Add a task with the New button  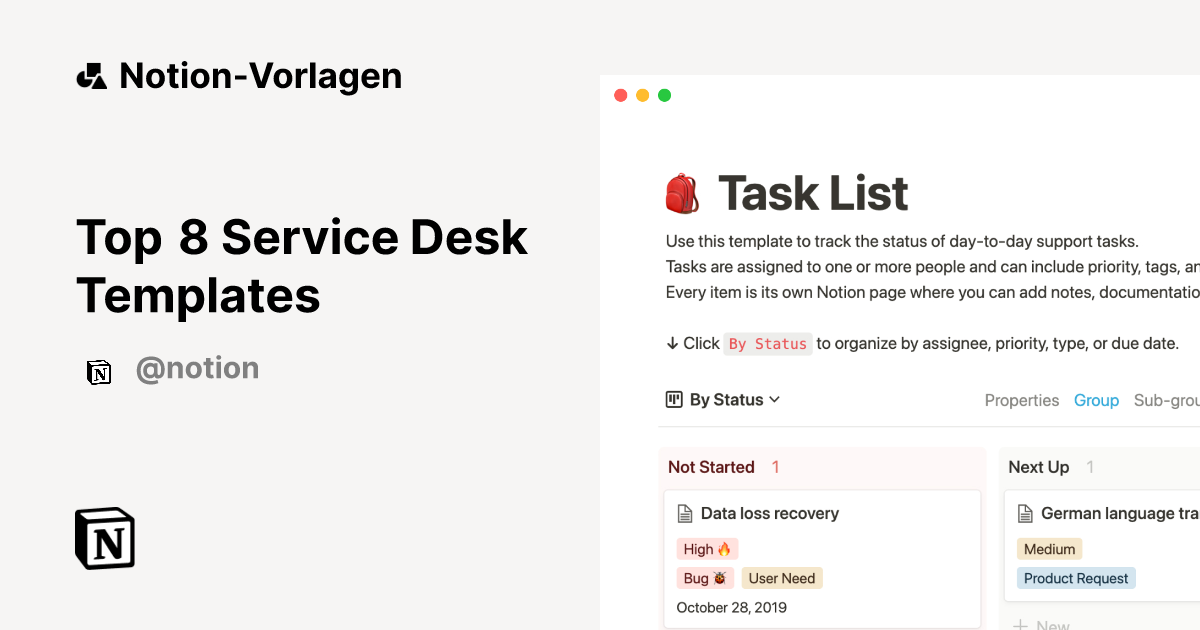click(1046, 624)
